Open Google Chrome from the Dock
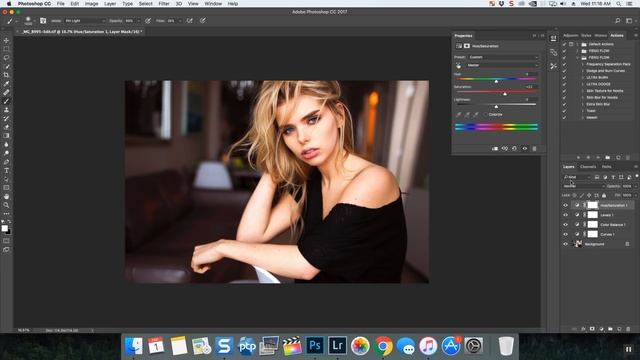 [383, 346]
